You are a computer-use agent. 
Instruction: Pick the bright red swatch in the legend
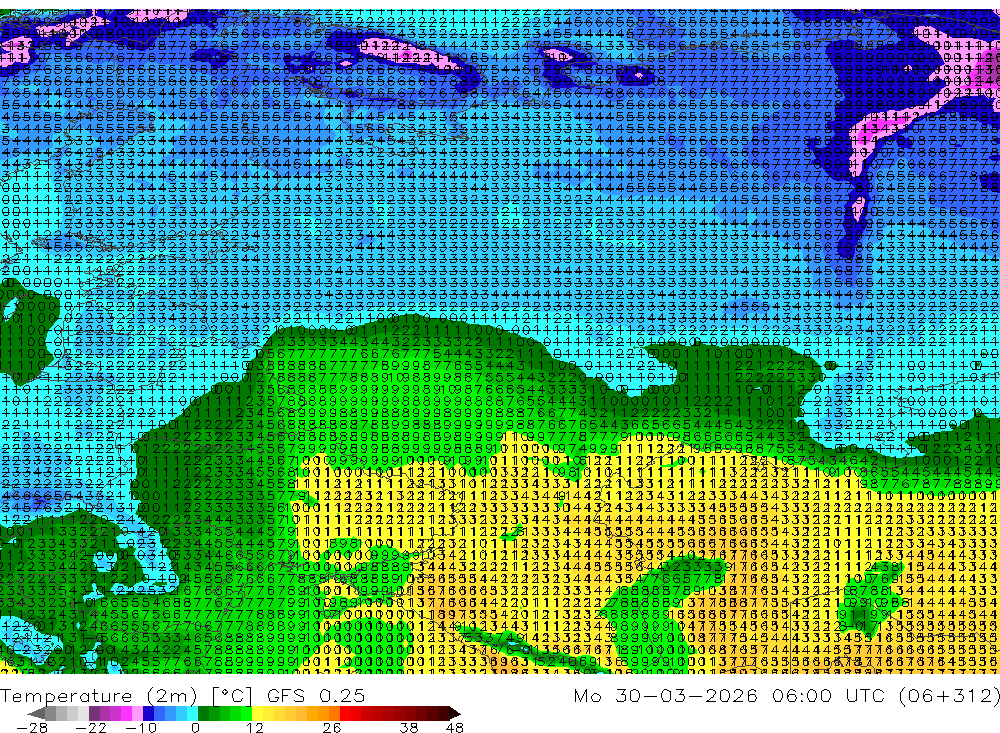click(345, 713)
